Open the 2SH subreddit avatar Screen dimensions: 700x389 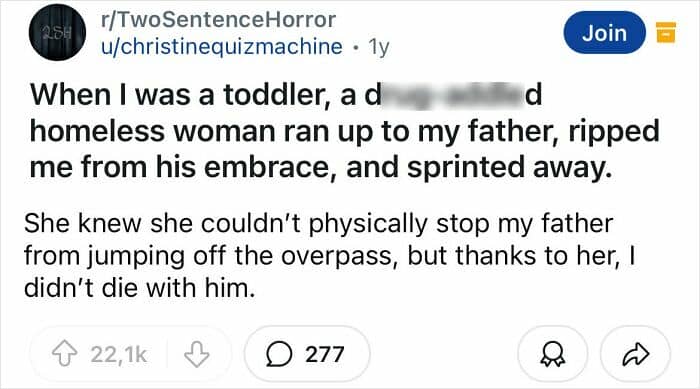(x=58, y=32)
